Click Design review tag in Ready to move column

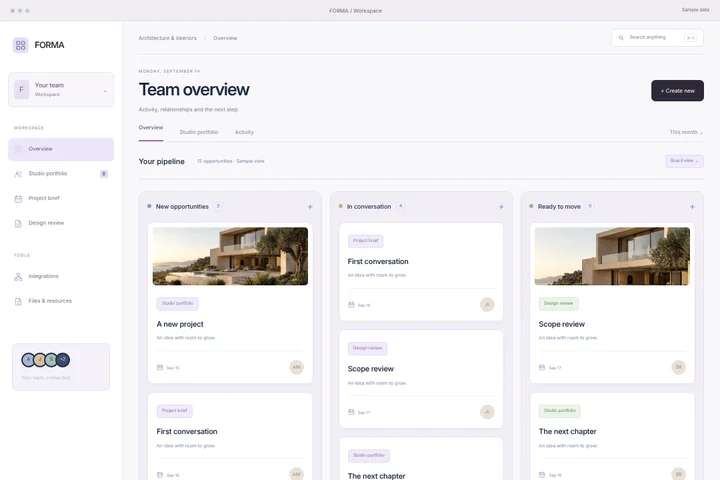click(558, 304)
